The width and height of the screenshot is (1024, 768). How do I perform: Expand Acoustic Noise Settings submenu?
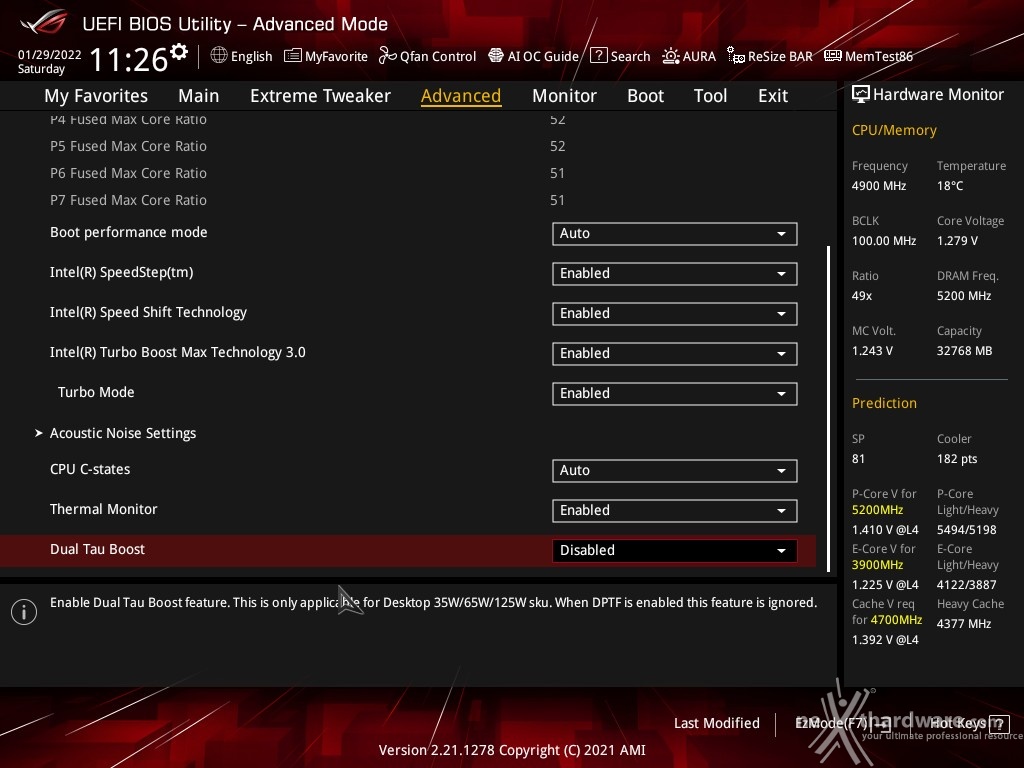(123, 433)
